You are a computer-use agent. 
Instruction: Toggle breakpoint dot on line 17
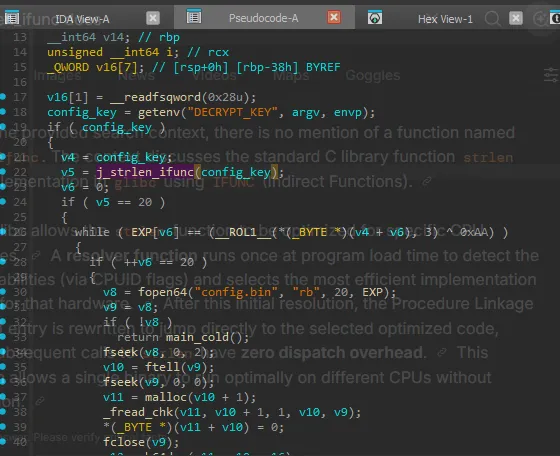pyautogui.click(x=3, y=96)
